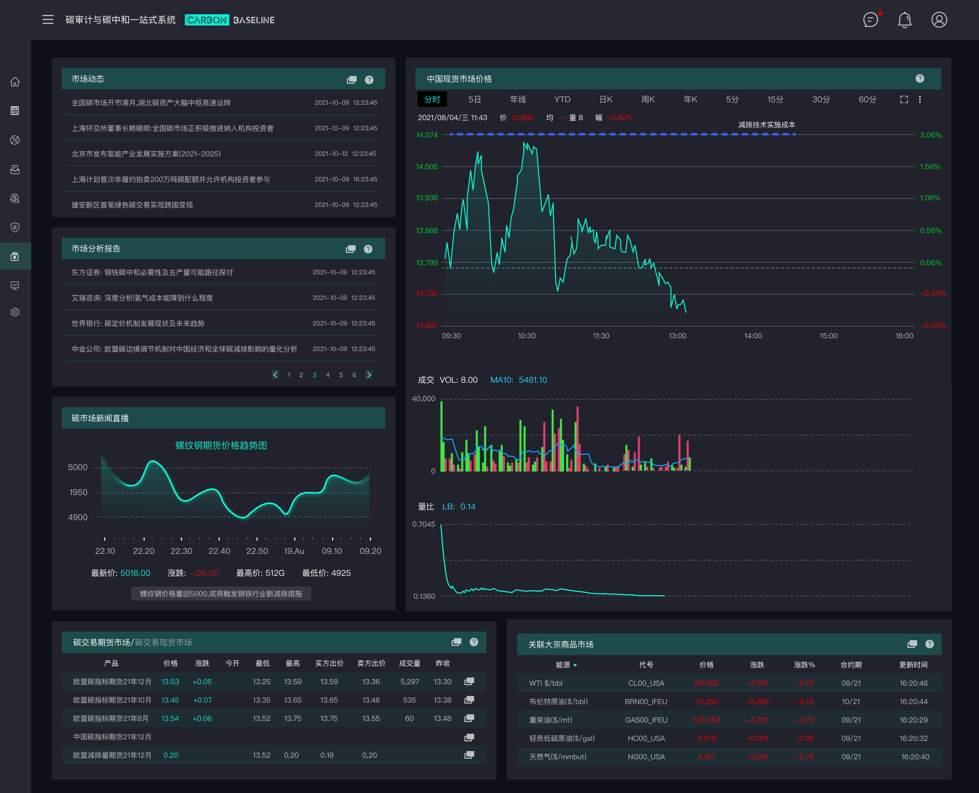This screenshot has width=979, height=793.
Task: Switch to 碳交易现货市场 tab
Action: click(x=164, y=643)
